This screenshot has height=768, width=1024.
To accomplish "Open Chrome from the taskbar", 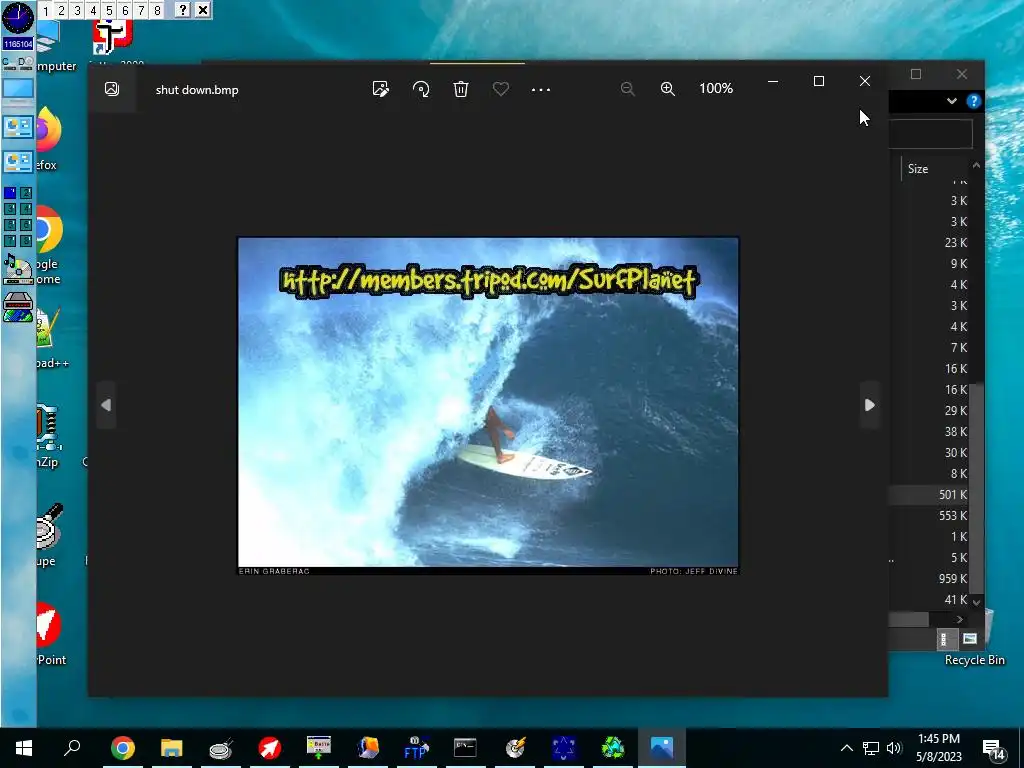I will pyautogui.click(x=122, y=748).
